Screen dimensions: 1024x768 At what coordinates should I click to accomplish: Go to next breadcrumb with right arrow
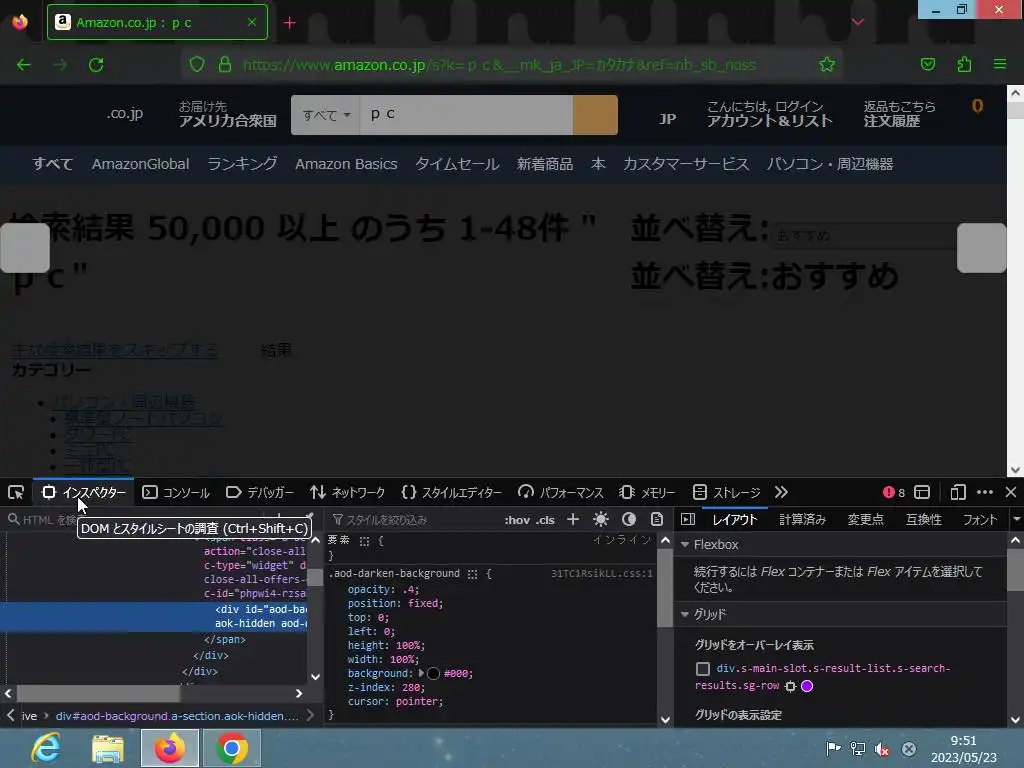coord(310,716)
